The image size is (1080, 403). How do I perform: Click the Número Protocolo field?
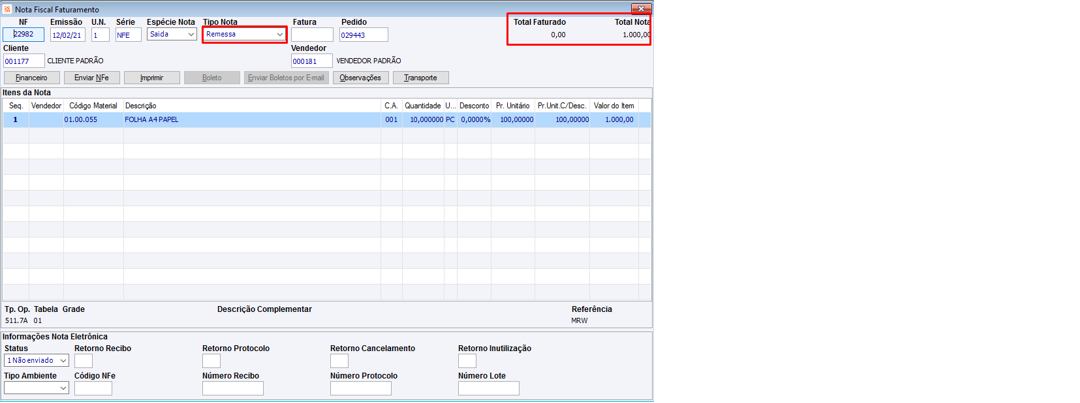point(361,389)
